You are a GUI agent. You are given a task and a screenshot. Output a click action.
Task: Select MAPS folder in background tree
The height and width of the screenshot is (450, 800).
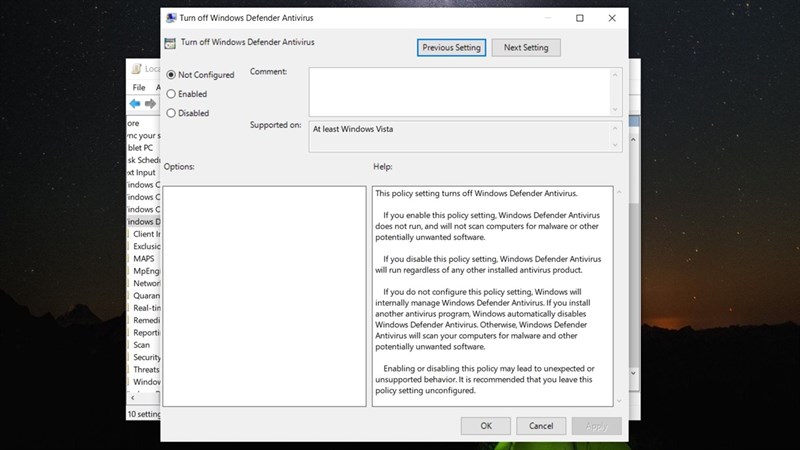[143, 259]
